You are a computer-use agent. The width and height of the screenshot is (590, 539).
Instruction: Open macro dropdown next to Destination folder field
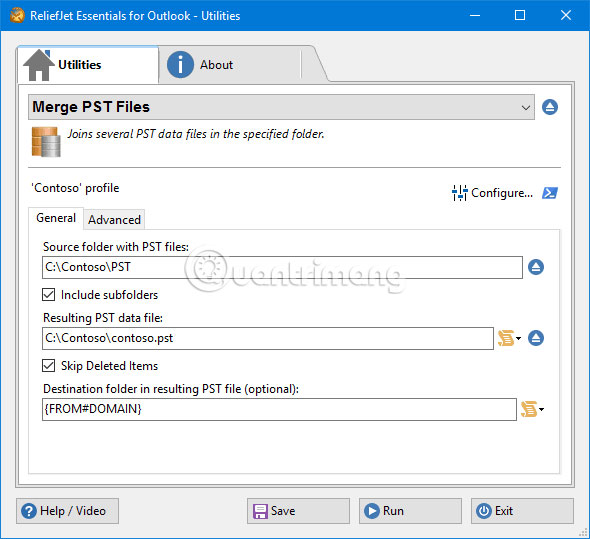(x=532, y=409)
